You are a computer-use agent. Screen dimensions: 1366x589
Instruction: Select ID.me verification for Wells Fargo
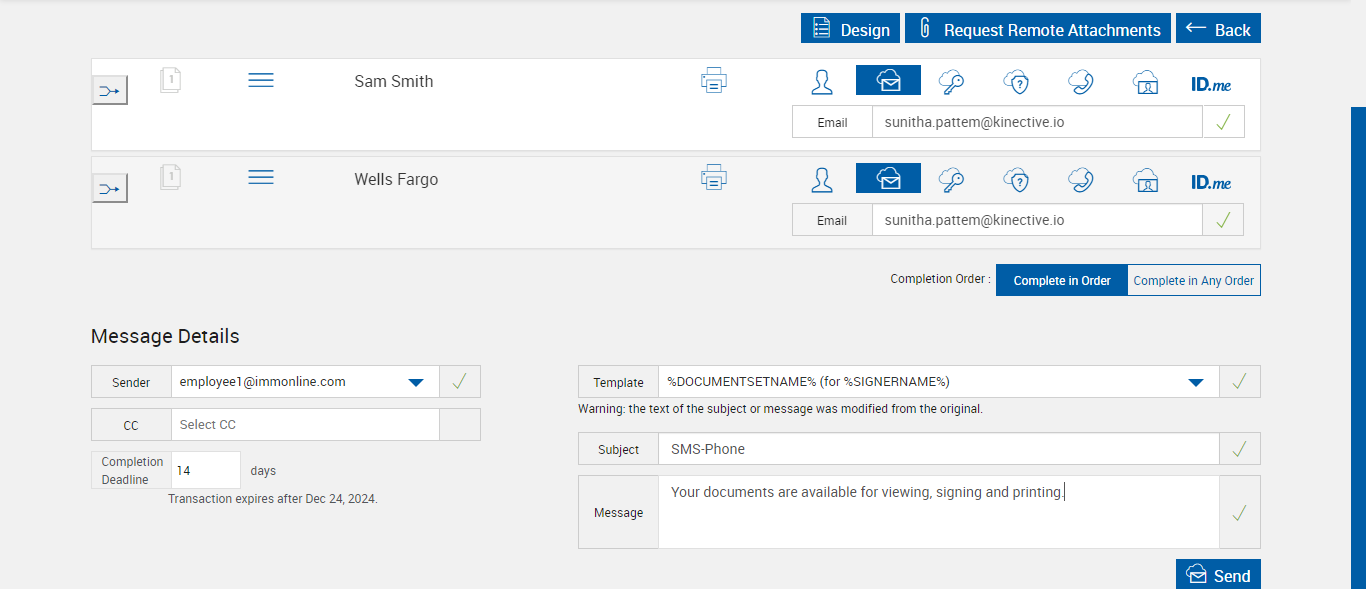click(1210, 182)
